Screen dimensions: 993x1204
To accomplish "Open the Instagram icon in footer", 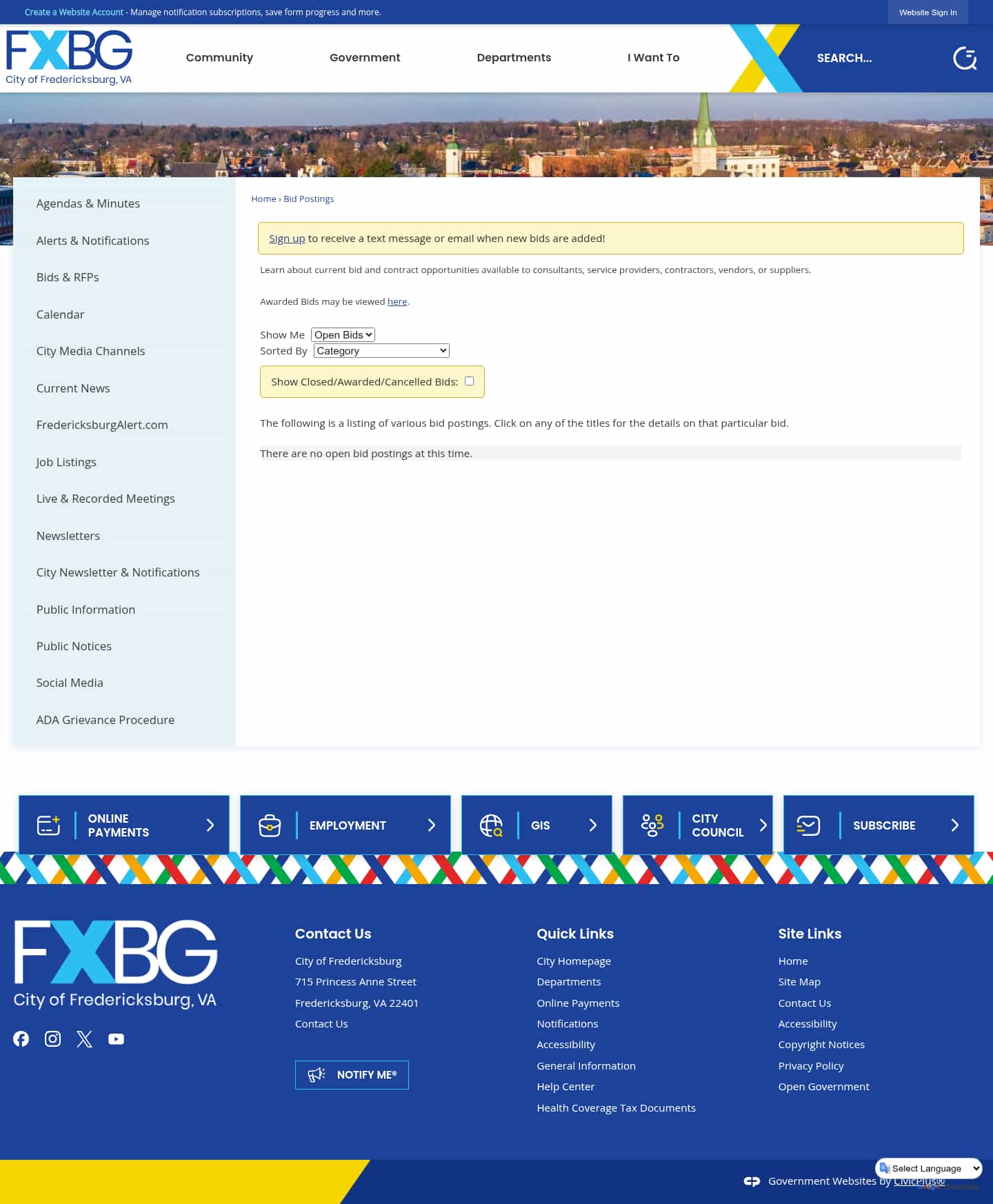I will pos(53,1039).
